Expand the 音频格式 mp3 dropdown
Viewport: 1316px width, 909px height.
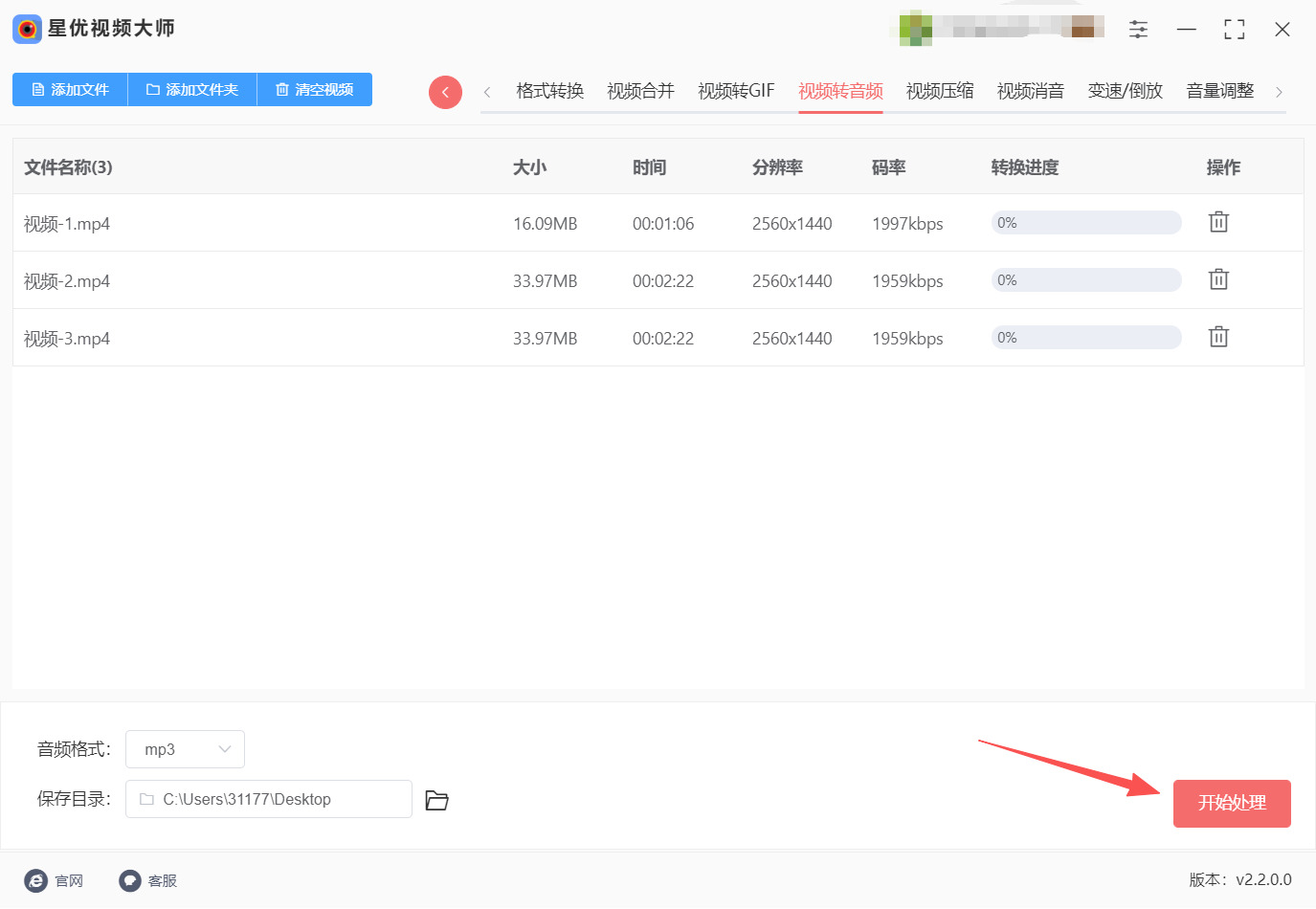pos(185,749)
